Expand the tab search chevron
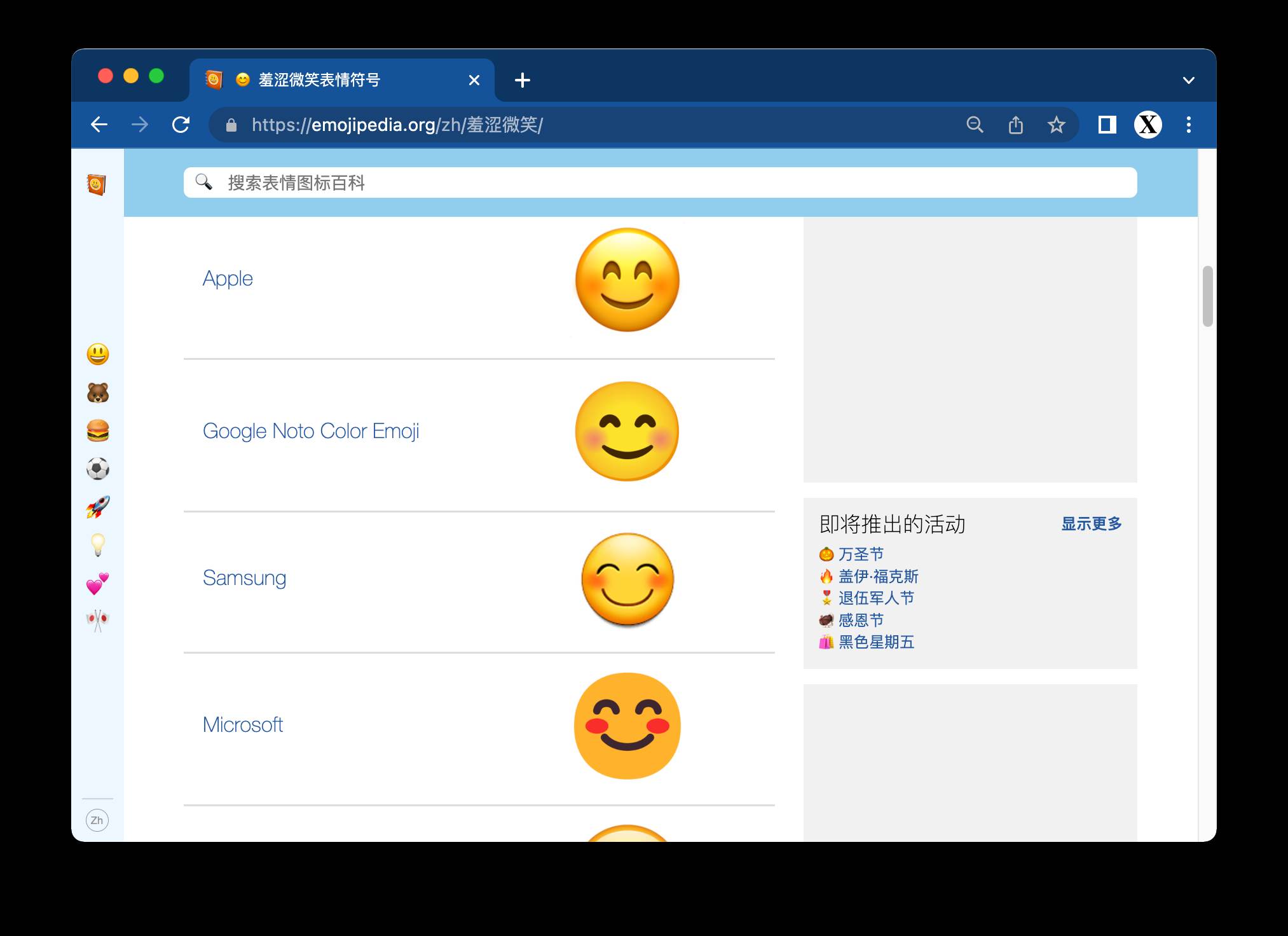 1188,80
